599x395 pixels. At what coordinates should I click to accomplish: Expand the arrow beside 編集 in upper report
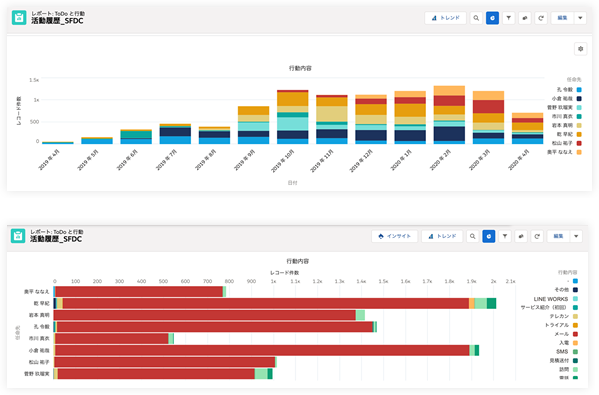click(580, 18)
